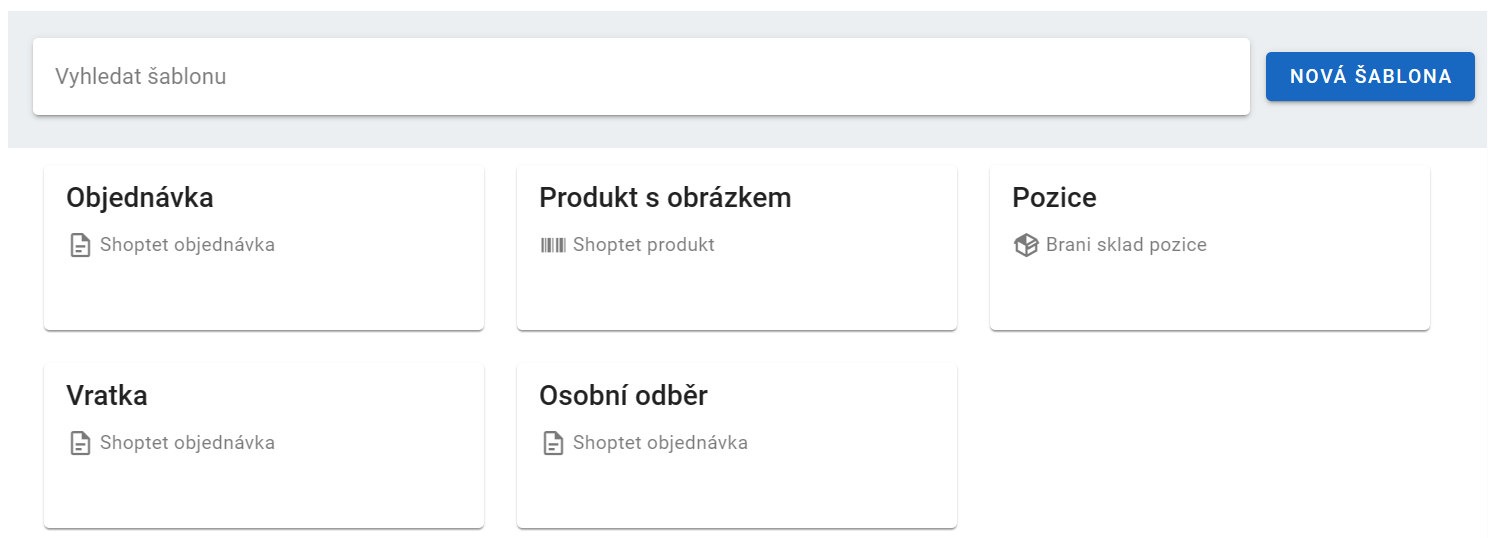Image resolution: width=1498 pixels, height=538 pixels.
Task: Select the Objednávka card title
Action: click(x=140, y=198)
